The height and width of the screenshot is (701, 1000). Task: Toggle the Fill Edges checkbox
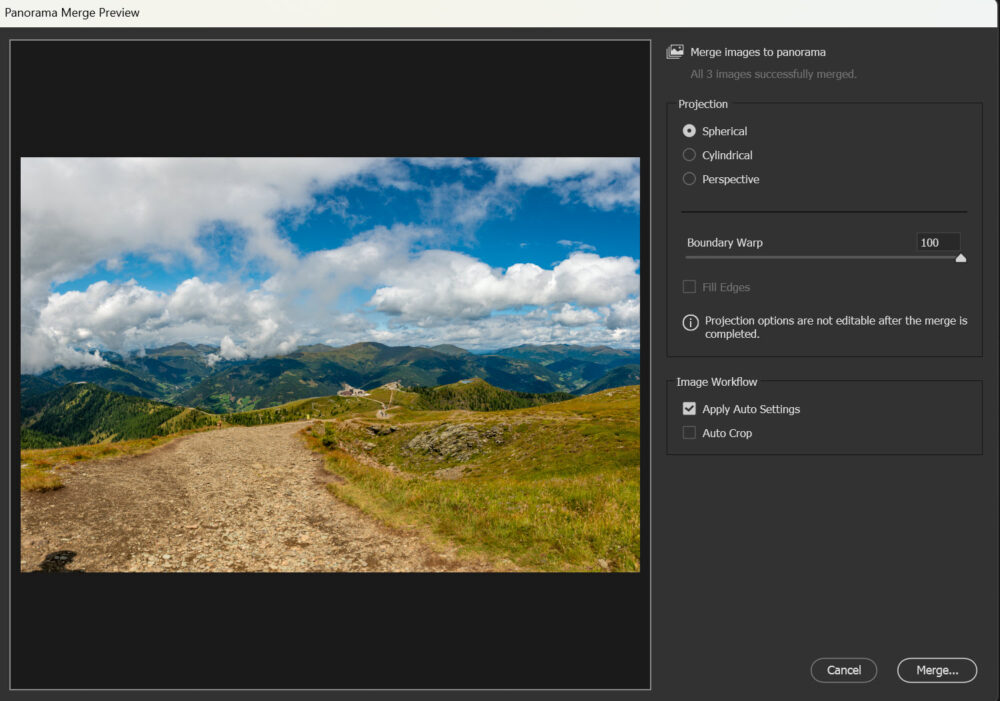(x=689, y=287)
